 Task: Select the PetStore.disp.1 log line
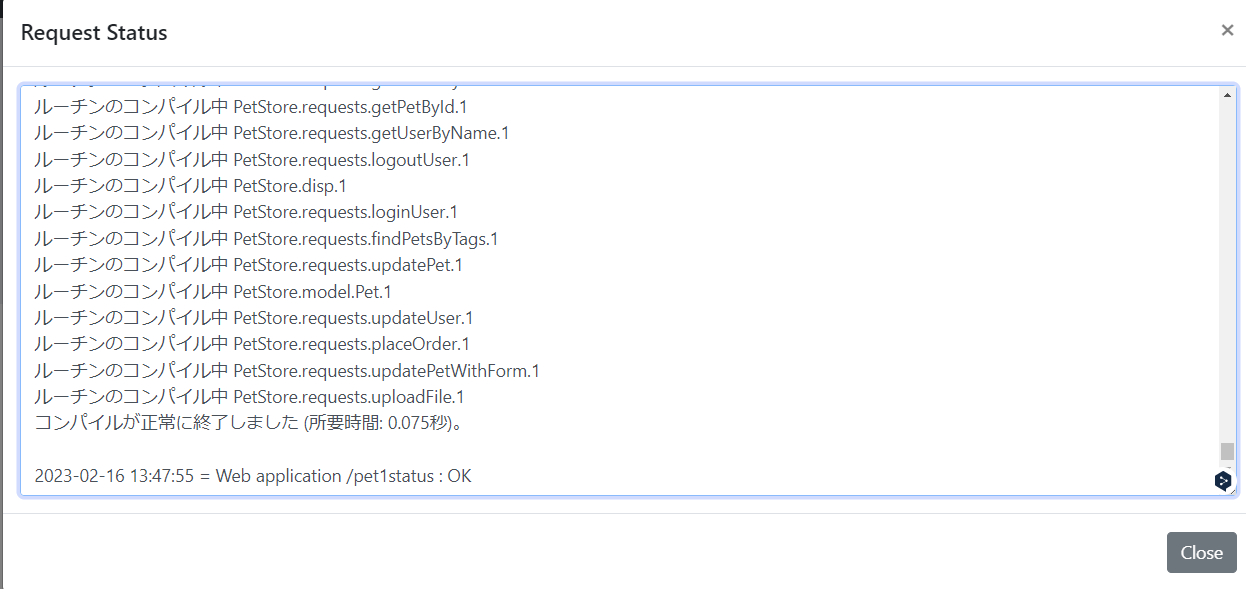(x=190, y=186)
